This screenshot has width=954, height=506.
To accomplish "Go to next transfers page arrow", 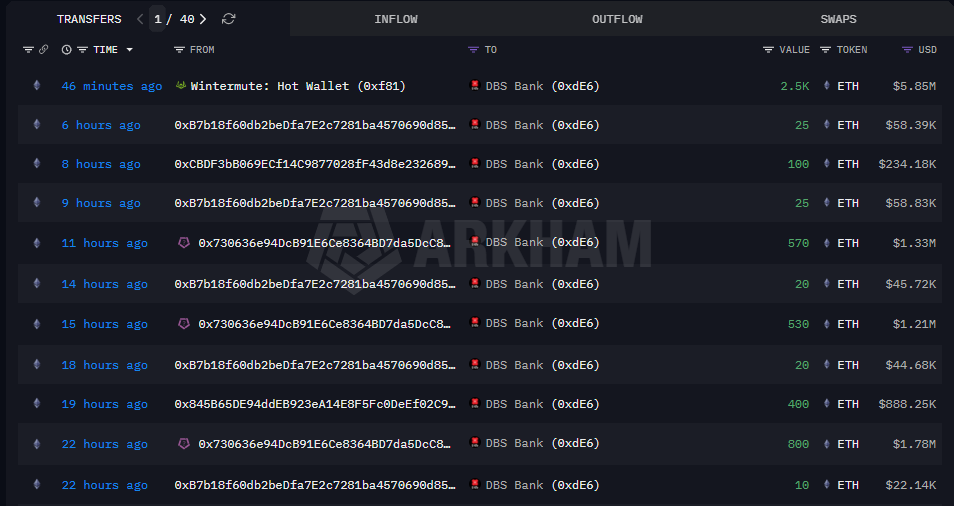I will tap(203, 19).
